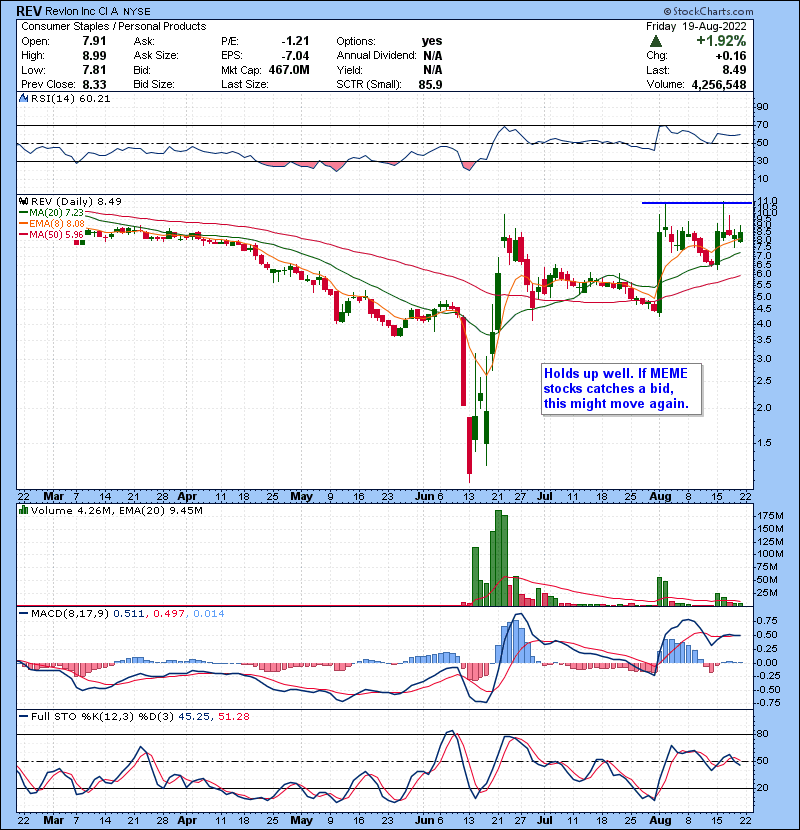Click the -0.75 level on the MACD axis
The width and height of the screenshot is (800, 830).
766,703
